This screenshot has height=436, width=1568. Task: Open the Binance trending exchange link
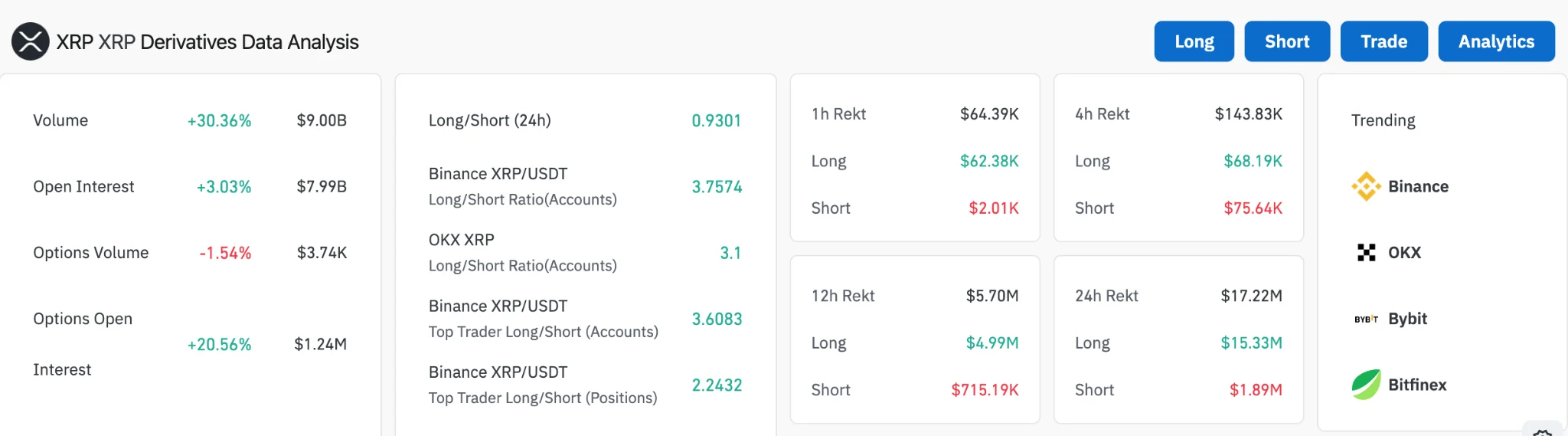click(1418, 186)
